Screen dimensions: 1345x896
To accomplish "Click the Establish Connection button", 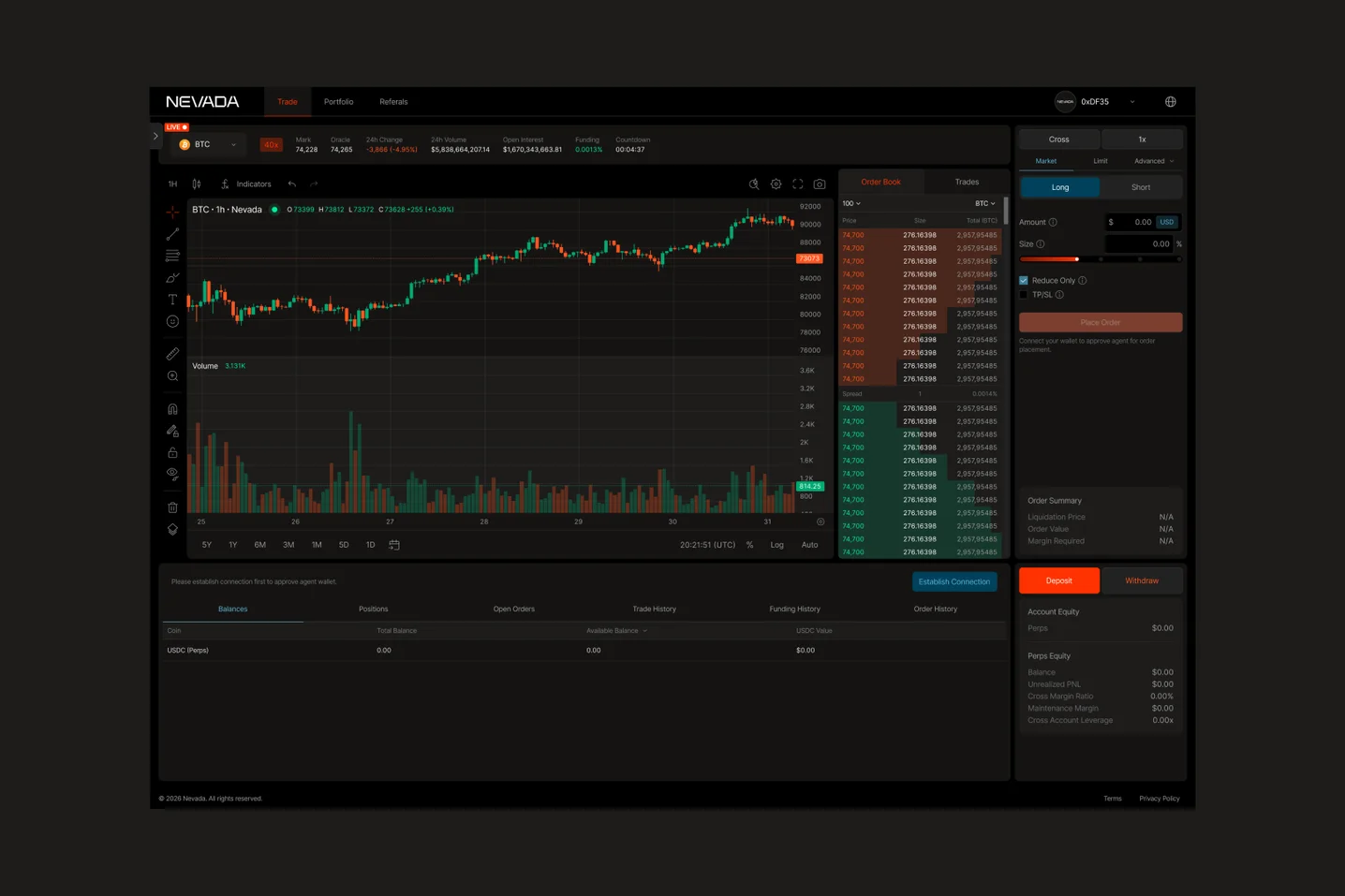I will point(954,581).
